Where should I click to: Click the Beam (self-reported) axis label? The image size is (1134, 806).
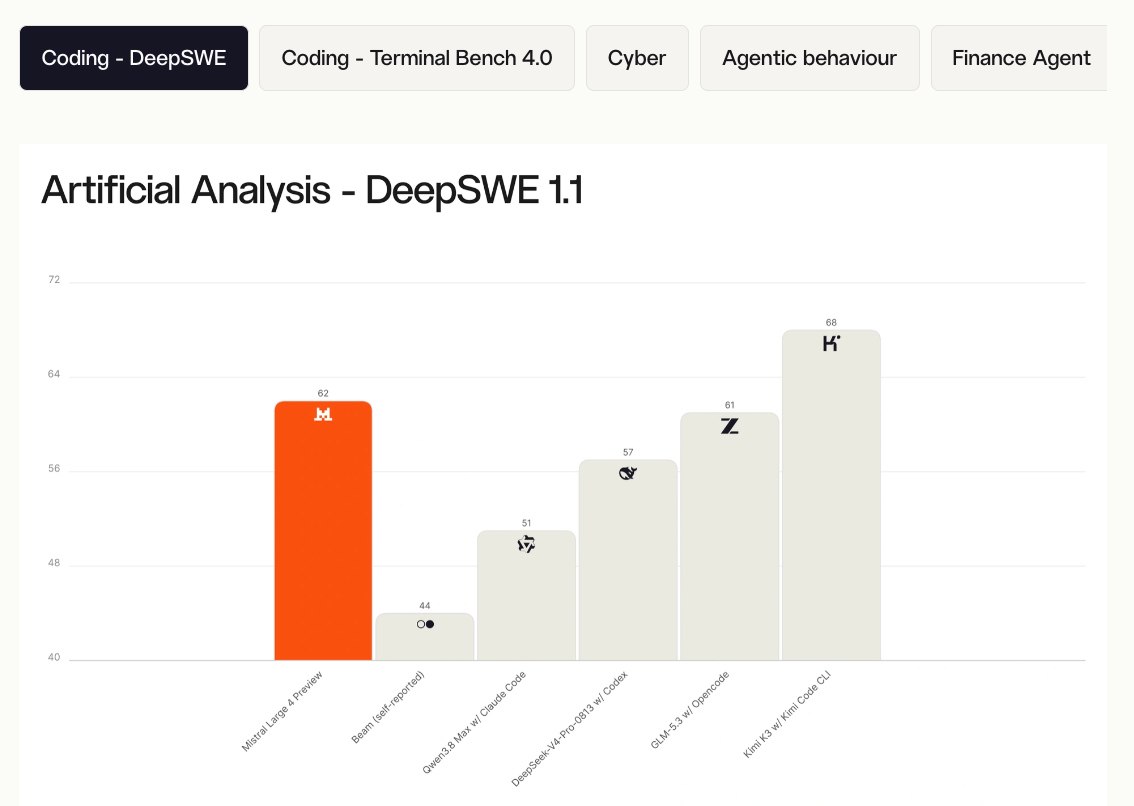(x=388, y=707)
